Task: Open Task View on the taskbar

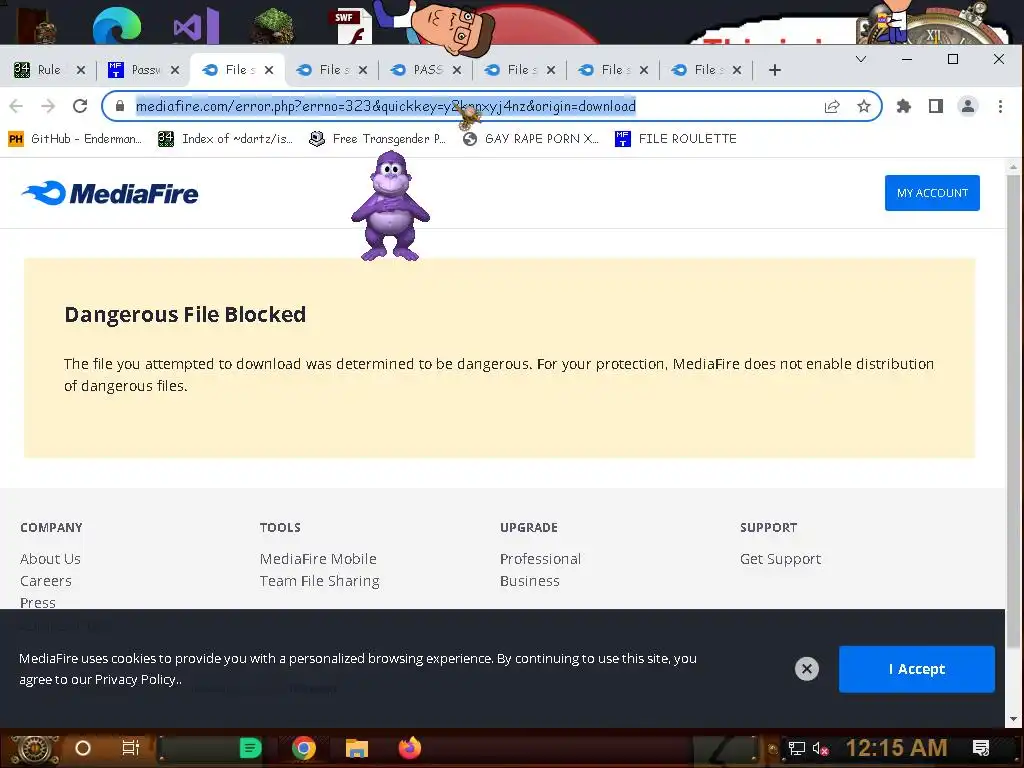Action: [131, 748]
